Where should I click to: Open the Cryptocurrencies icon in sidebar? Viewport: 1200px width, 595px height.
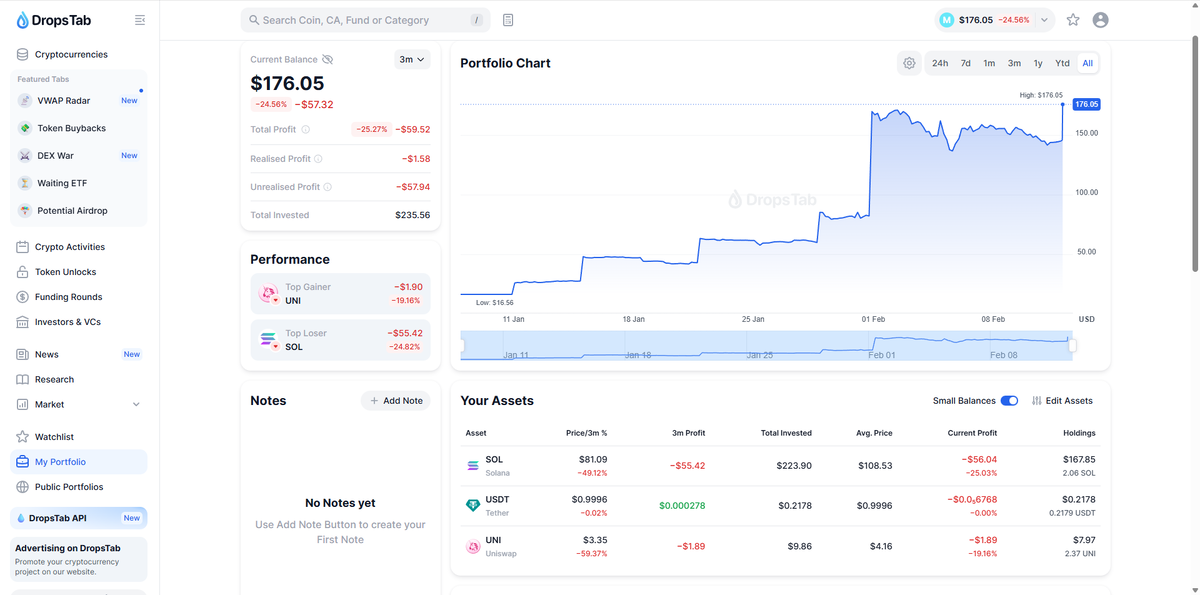pyautogui.click(x=22, y=54)
